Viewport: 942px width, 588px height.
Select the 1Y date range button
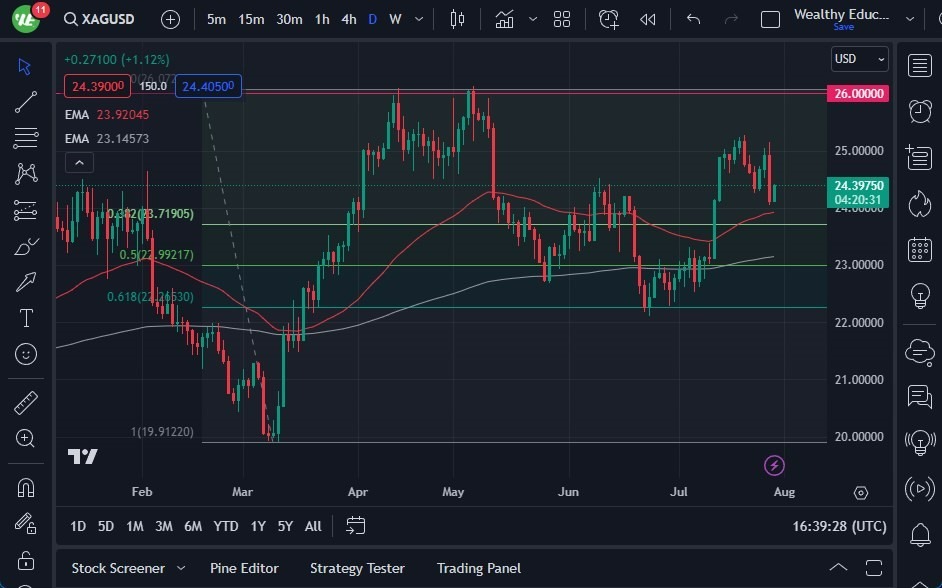click(257, 525)
